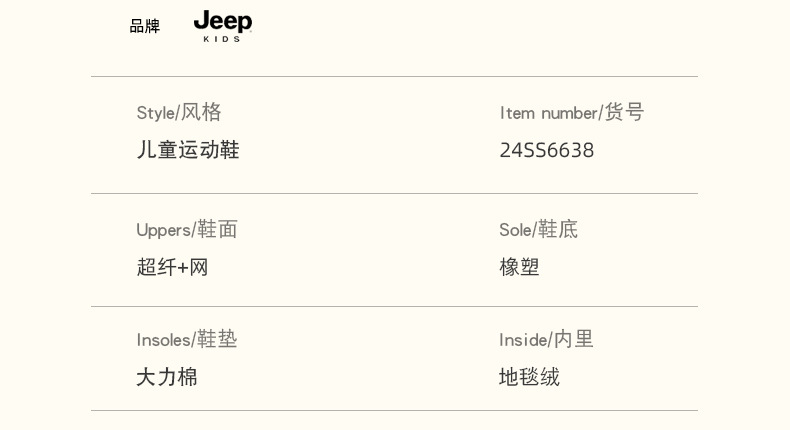Select the 儿童运动鞋 style value
Viewport: 790px width, 430px height.
coord(188,150)
